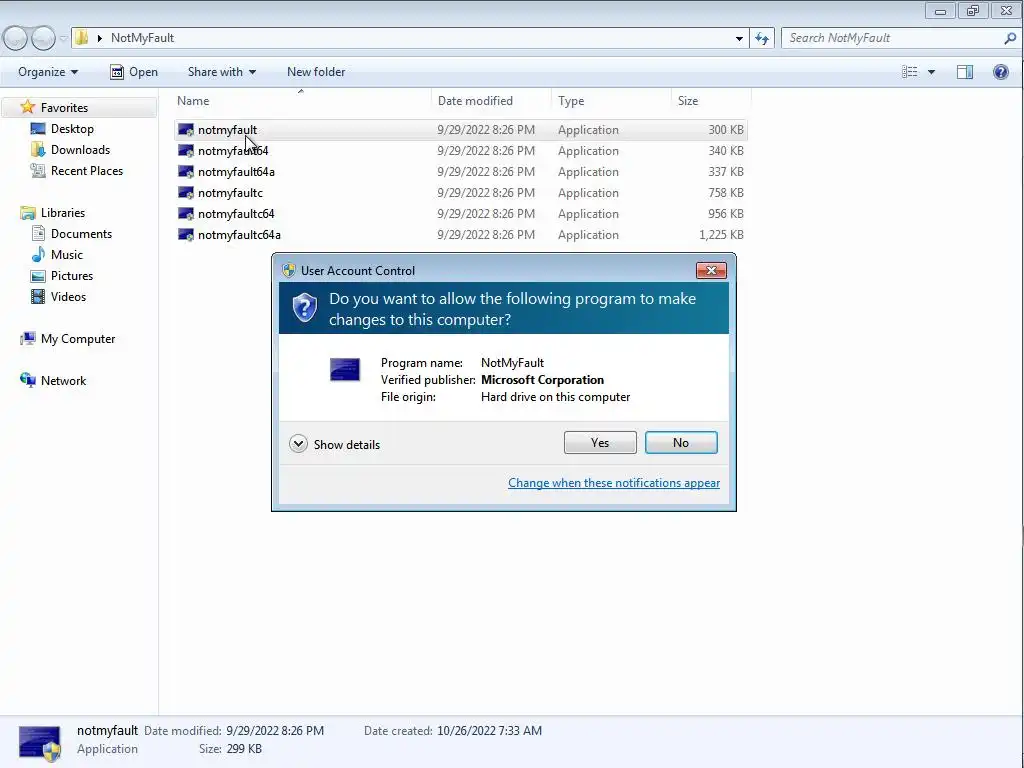
Task: Minimize the Explorer window
Action: [x=940, y=10]
